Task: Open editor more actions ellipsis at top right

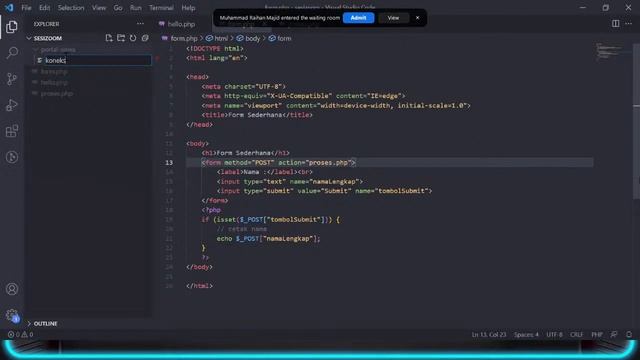Action: 629,24
